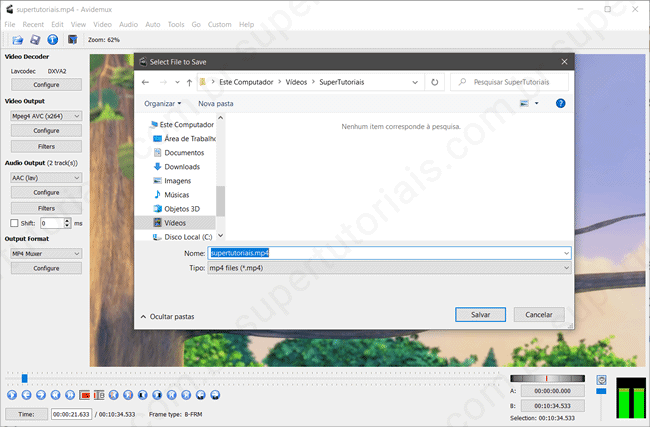Open the Audio menu
The height and width of the screenshot is (427, 650).
(128, 23)
